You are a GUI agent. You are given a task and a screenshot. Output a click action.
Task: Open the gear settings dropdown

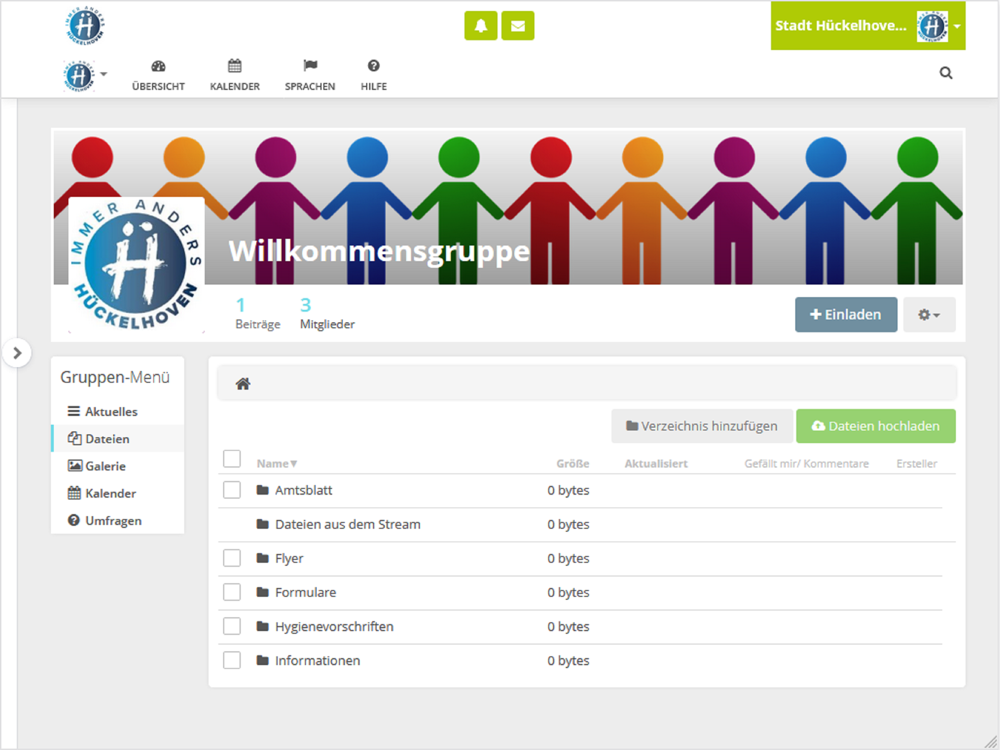pos(929,314)
